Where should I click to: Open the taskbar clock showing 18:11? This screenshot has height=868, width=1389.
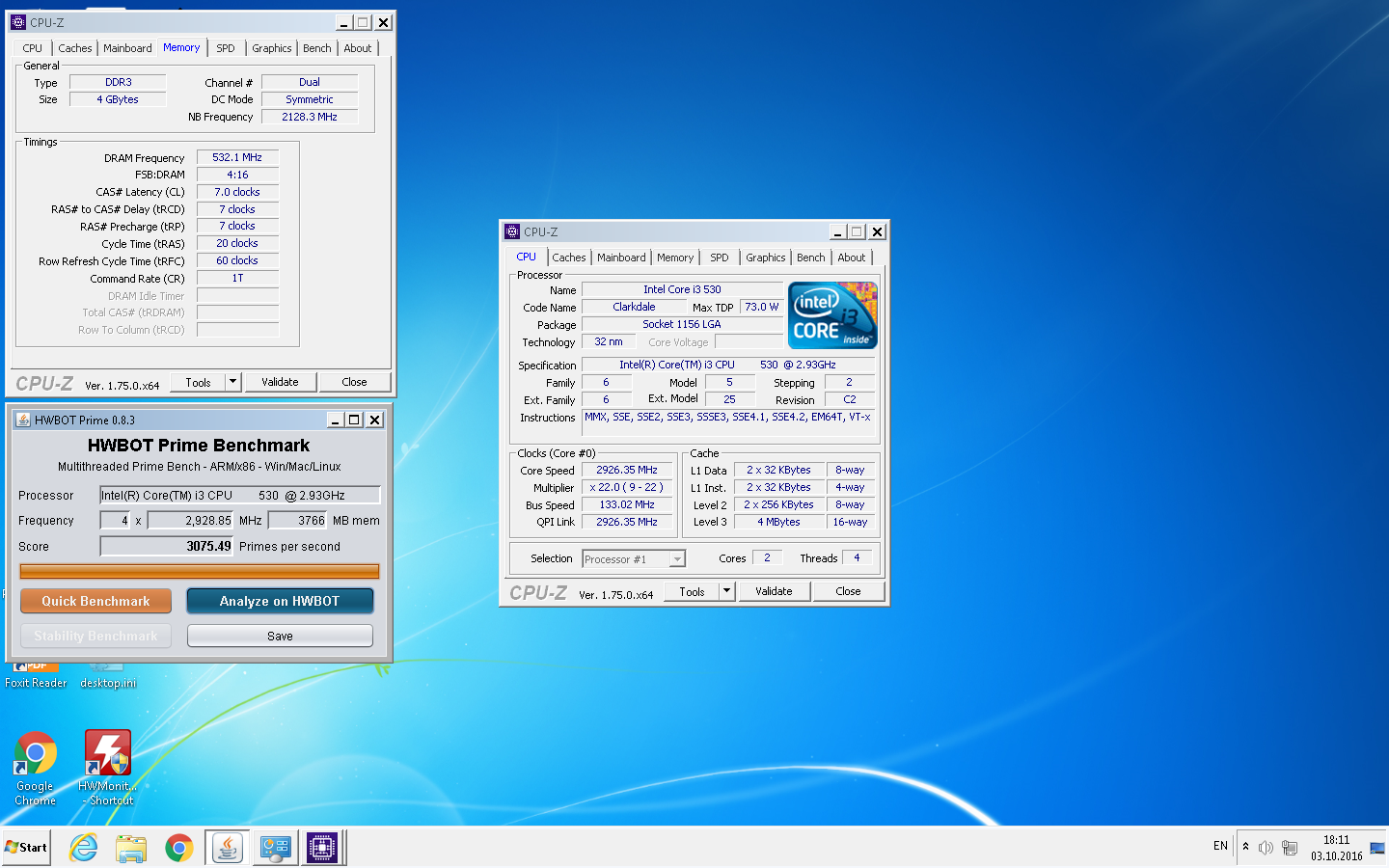[x=1336, y=848]
